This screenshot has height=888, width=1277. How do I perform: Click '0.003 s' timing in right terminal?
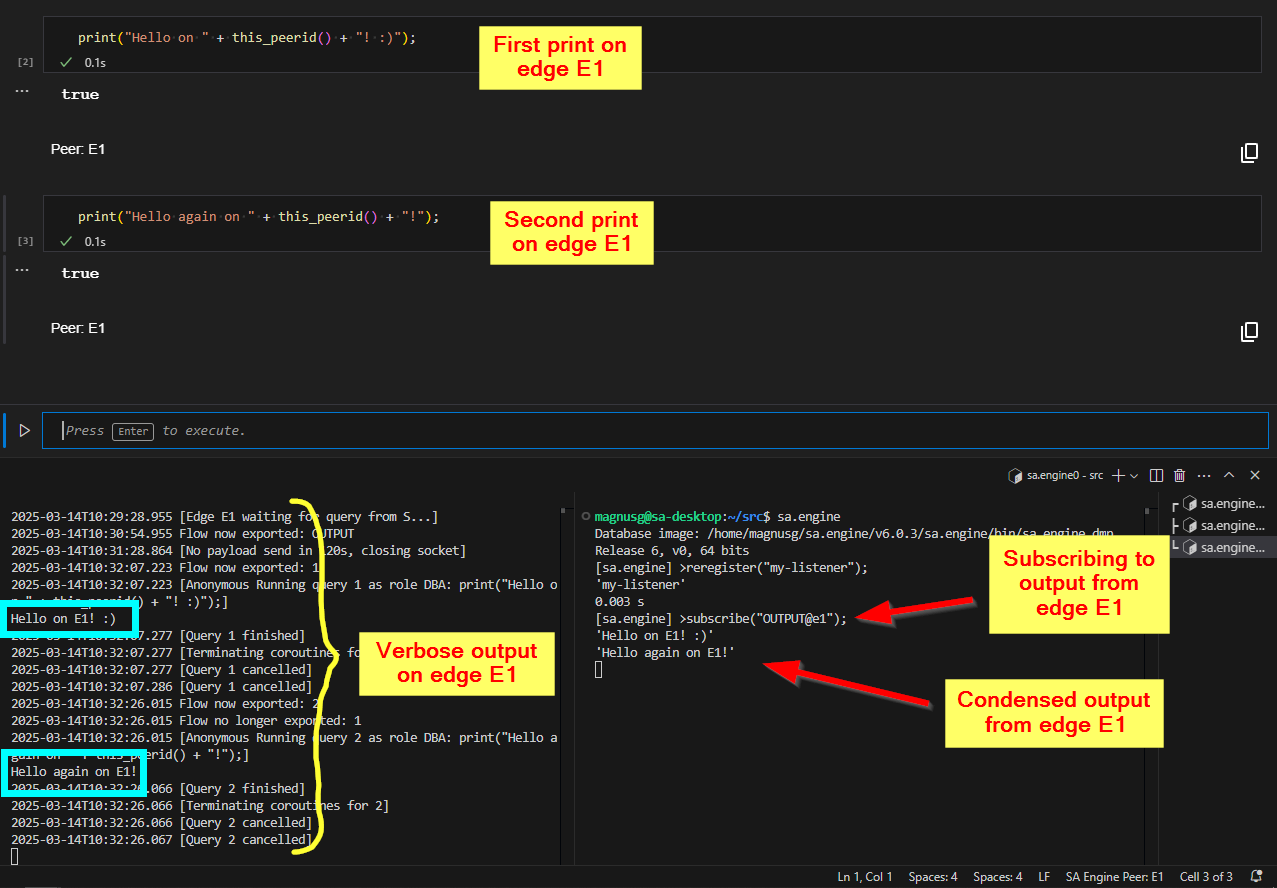tap(621, 601)
